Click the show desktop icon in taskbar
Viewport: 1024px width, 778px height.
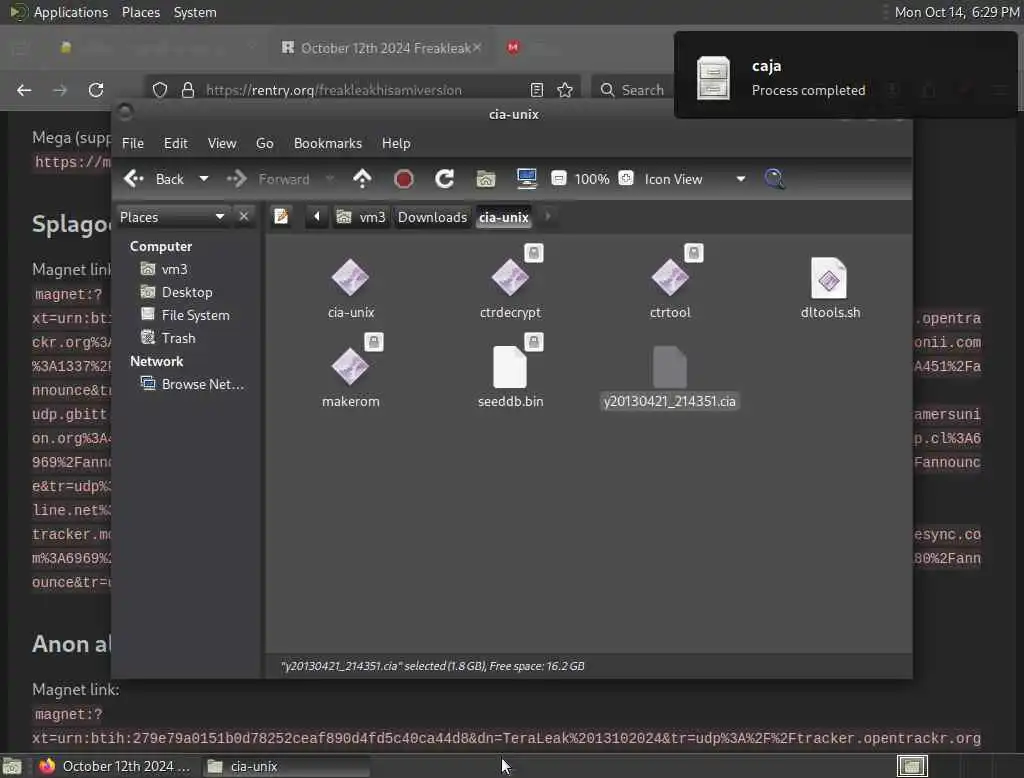(x=12, y=766)
